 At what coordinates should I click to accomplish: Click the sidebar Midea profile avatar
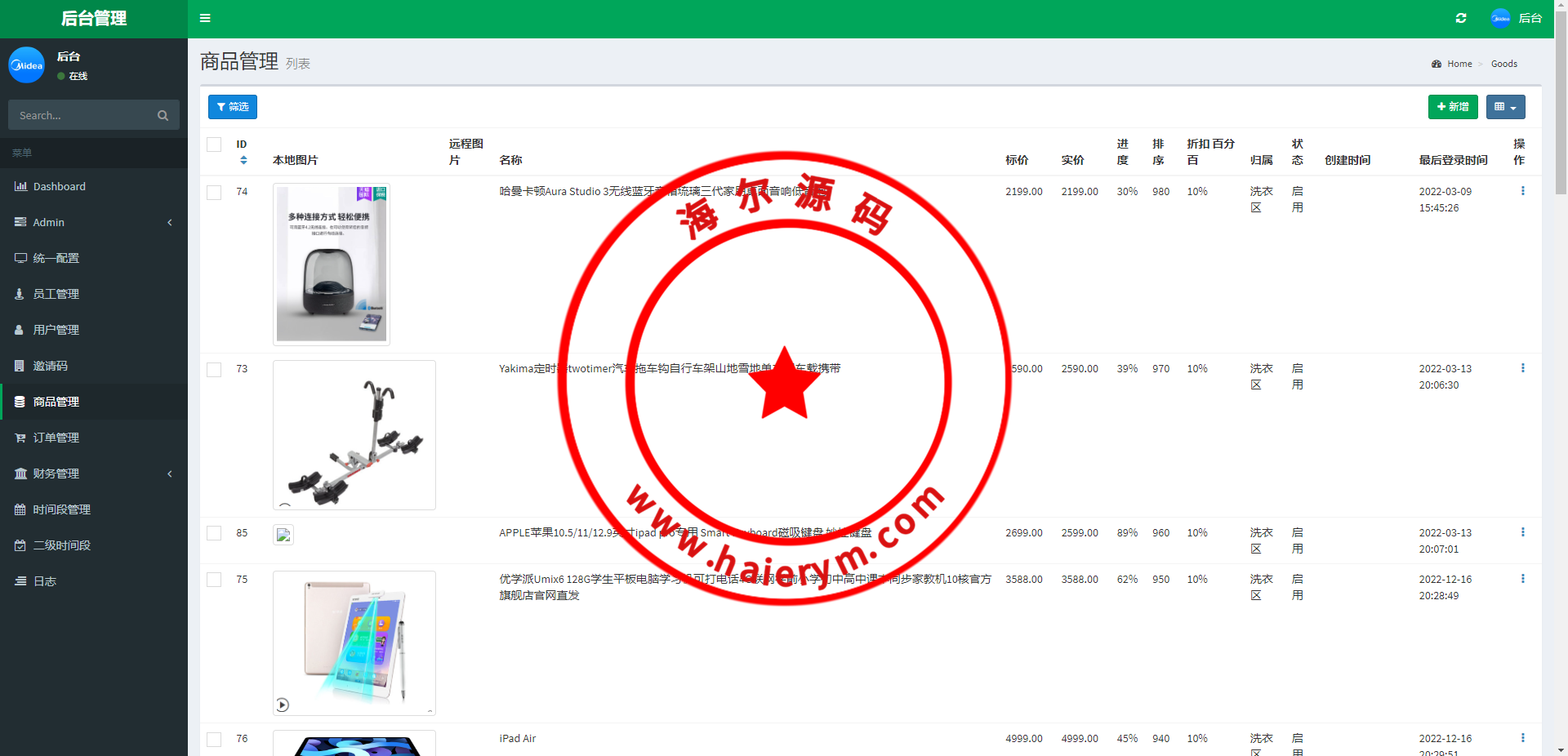click(x=26, y=64)
